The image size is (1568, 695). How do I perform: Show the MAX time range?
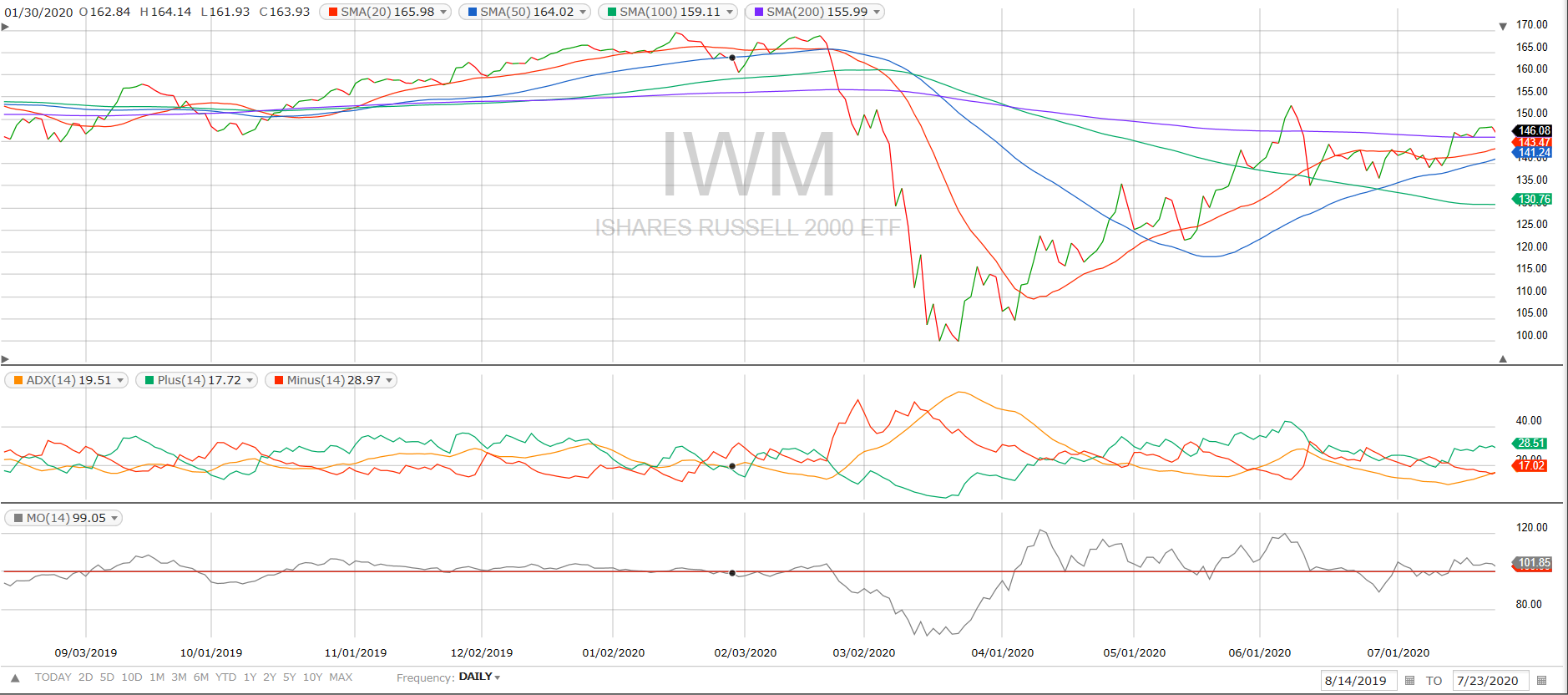pos(341,677)
